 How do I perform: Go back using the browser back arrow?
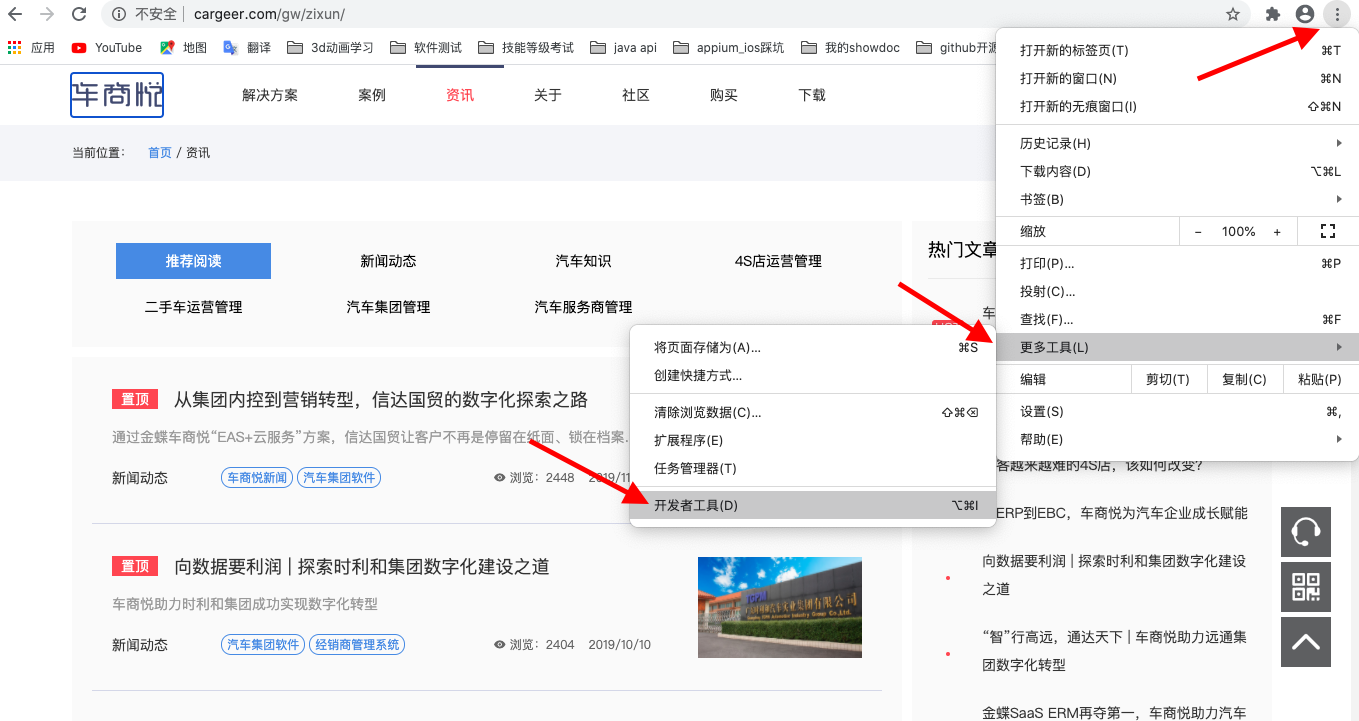pos(15,15)
